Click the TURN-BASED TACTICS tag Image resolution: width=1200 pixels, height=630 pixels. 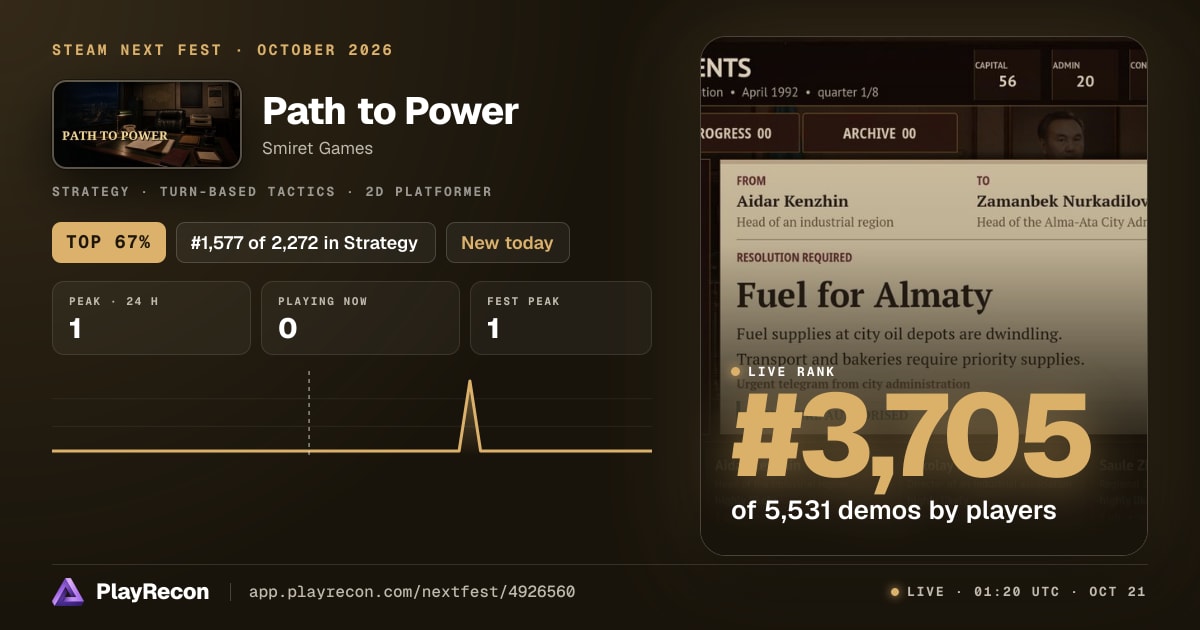pos(246,191)
